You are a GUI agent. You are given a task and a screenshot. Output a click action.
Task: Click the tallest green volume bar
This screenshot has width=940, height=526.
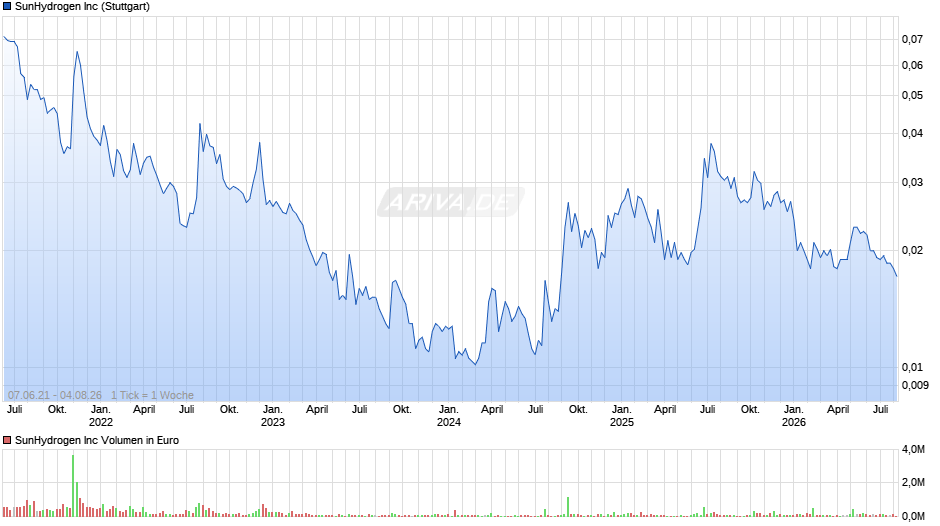(x=73, y=486)
